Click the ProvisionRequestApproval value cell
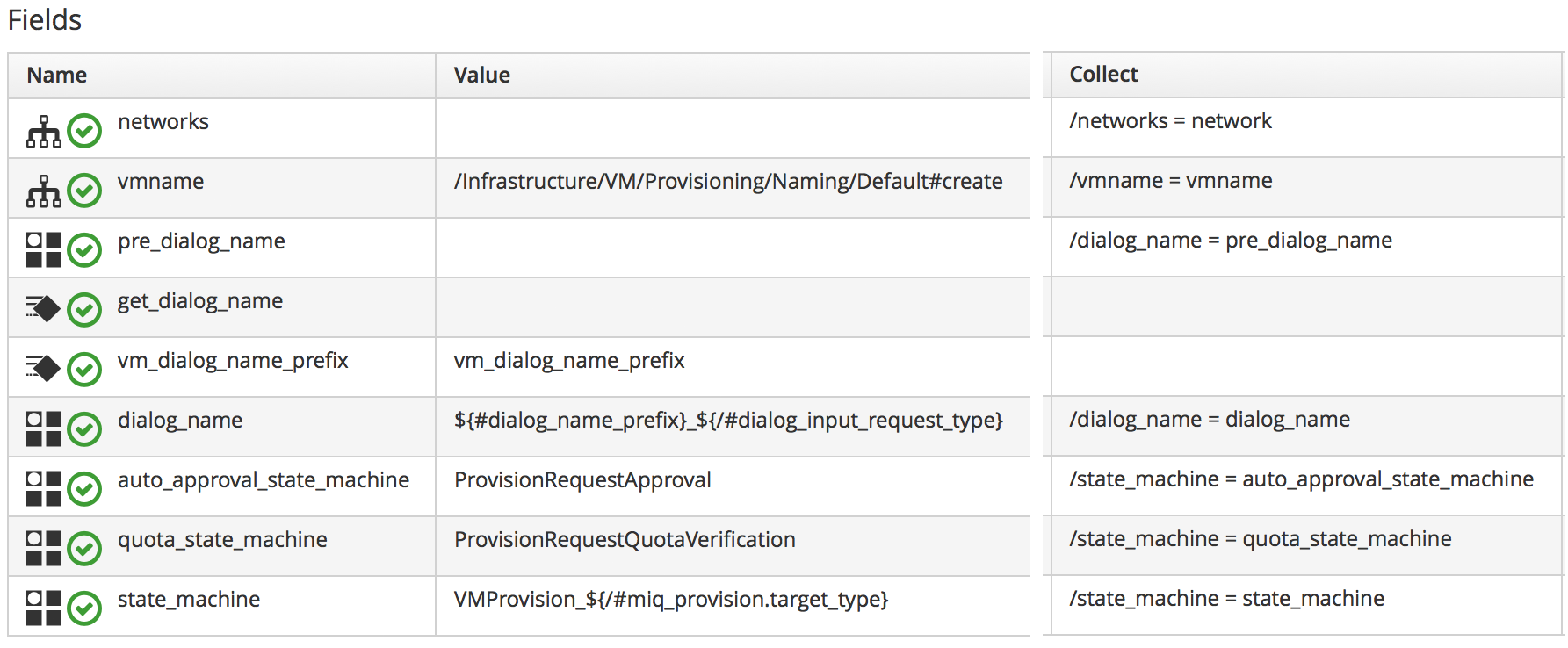 pyautogui.click(x=582, y=480)
